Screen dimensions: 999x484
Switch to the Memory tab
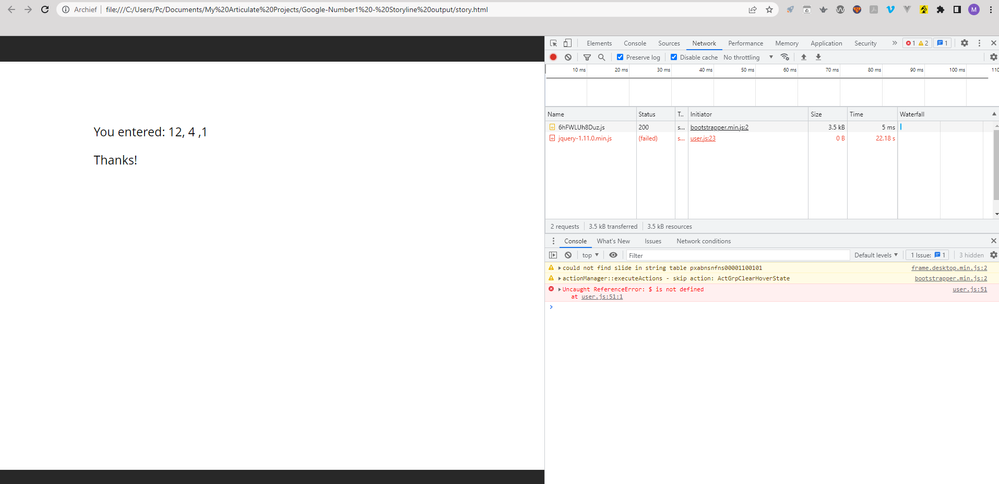787,43
